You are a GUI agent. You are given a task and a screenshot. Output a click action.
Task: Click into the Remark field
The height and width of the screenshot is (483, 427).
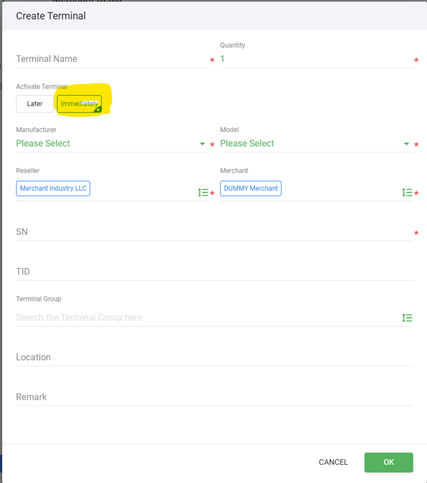tap(214, 397)
